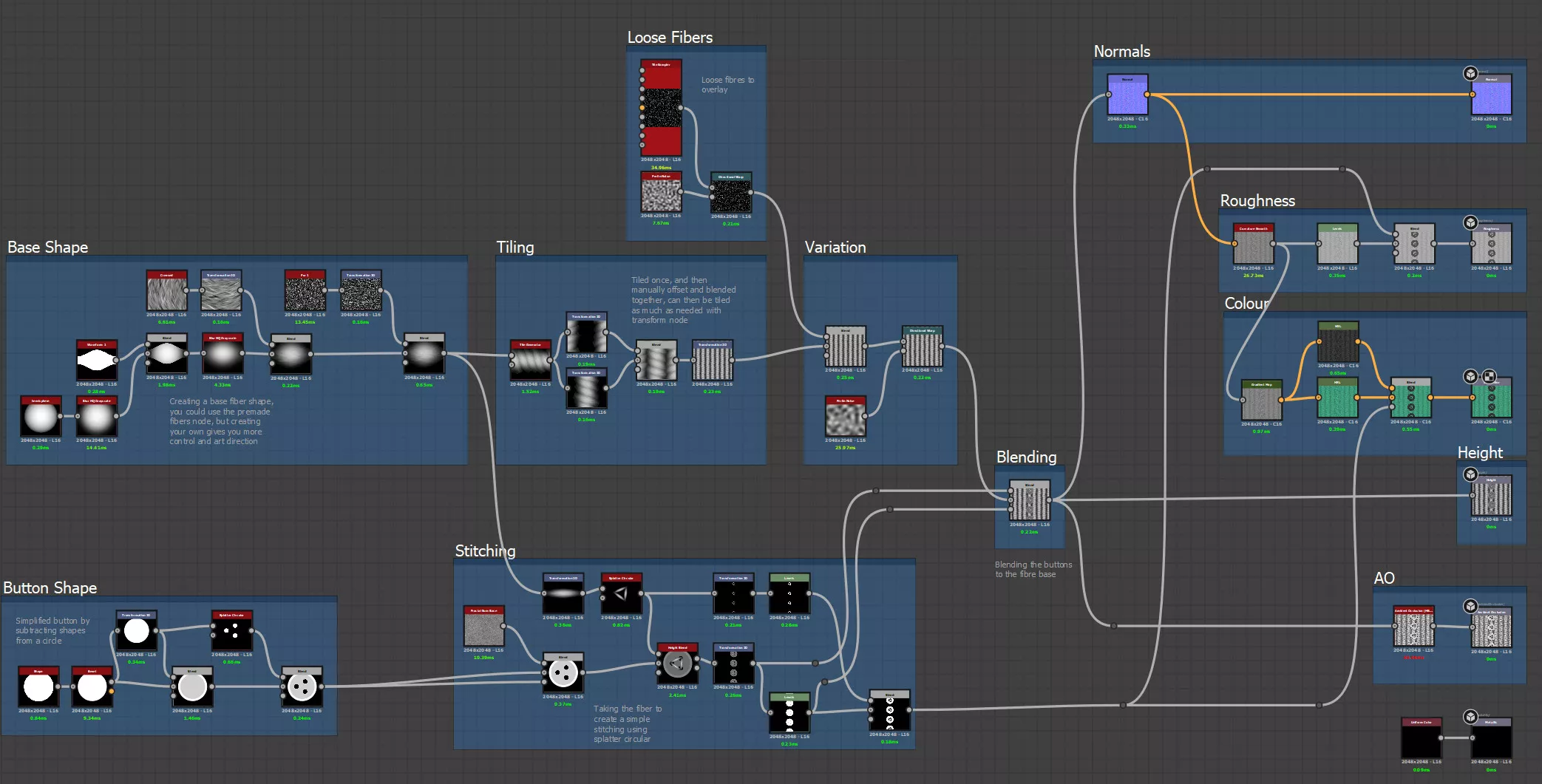Select the Curvature Smooth node in Roughness frame
Screen dimensions: 1542x784
[1253, 245]
